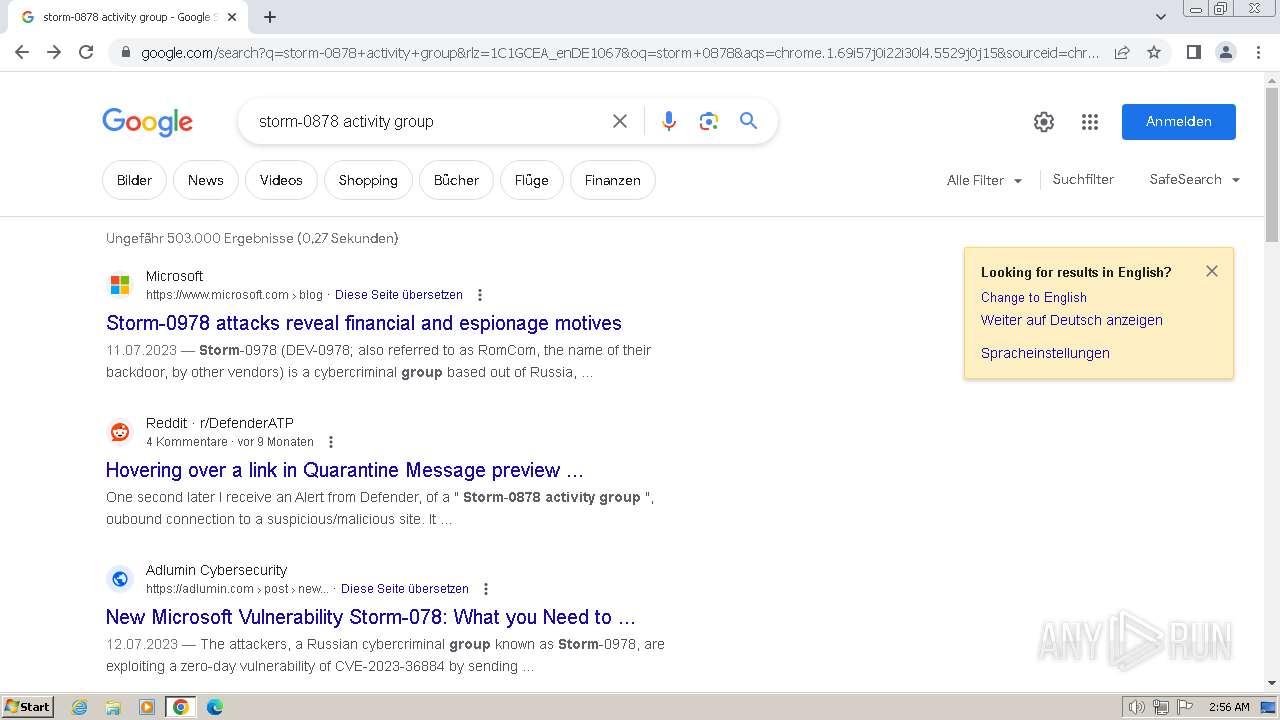This screenshot has height=720, width=1280.
Task: Open Chrome three-dot menu
Action: [x=1258, y=52]
